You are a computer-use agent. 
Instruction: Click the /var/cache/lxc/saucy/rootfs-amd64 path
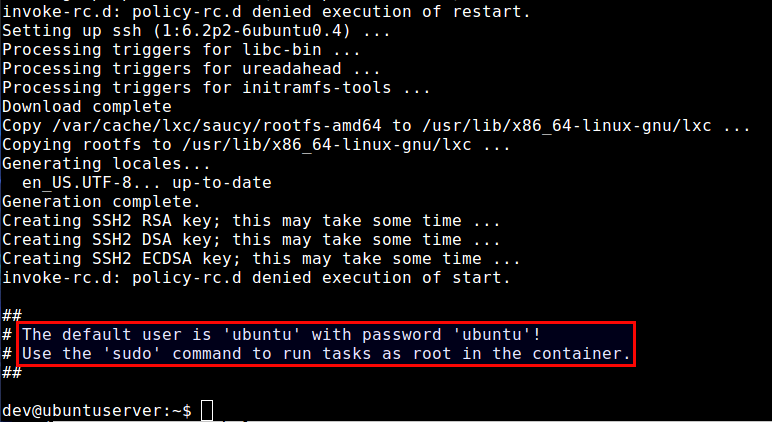(x=217, y=126)
